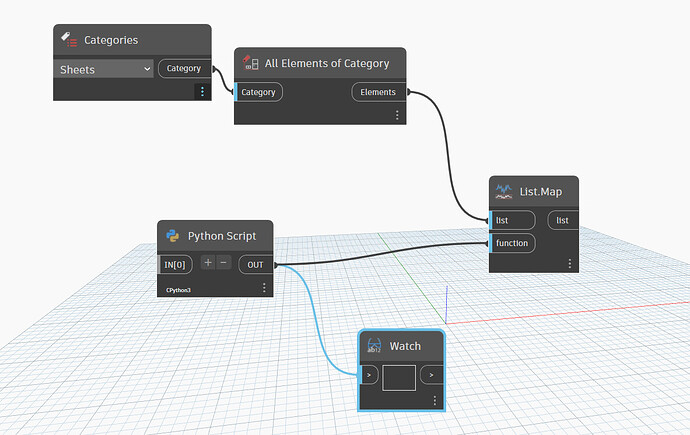Viewport: 690px width, 435px height.
Task: Click the CPython3 engine label
Action: [178, 290]
